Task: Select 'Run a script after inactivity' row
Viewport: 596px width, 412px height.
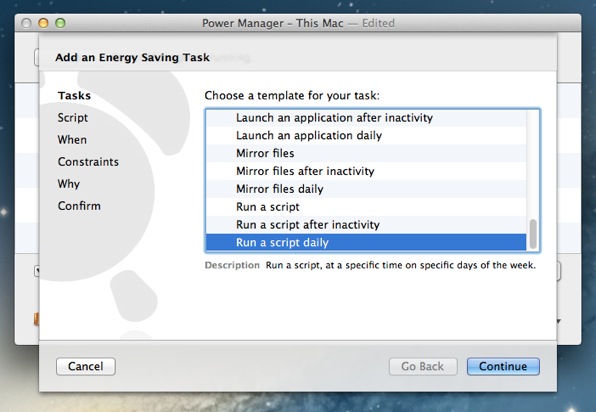Action: (x=366, y=225)
